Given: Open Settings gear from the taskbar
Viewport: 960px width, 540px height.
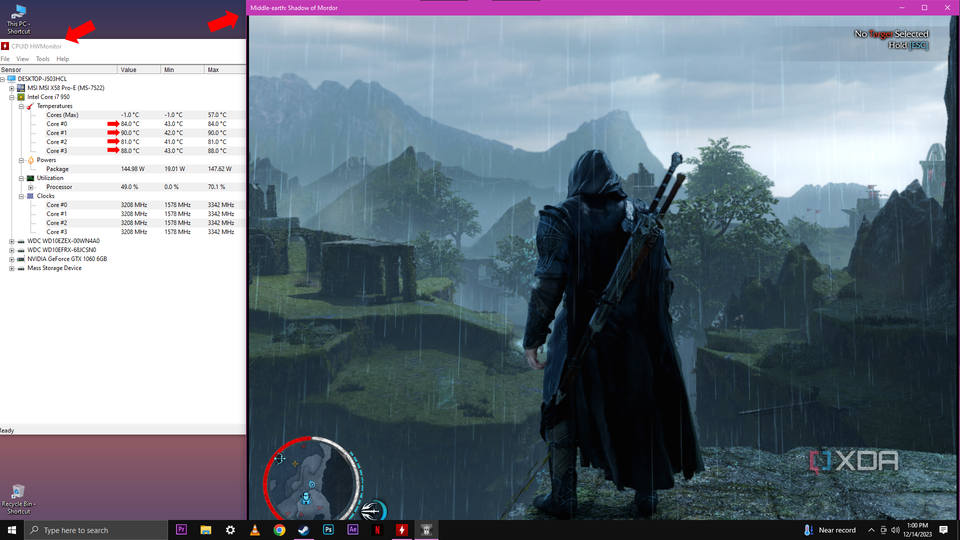Looking at the screenshot, I should click(230, 530).
